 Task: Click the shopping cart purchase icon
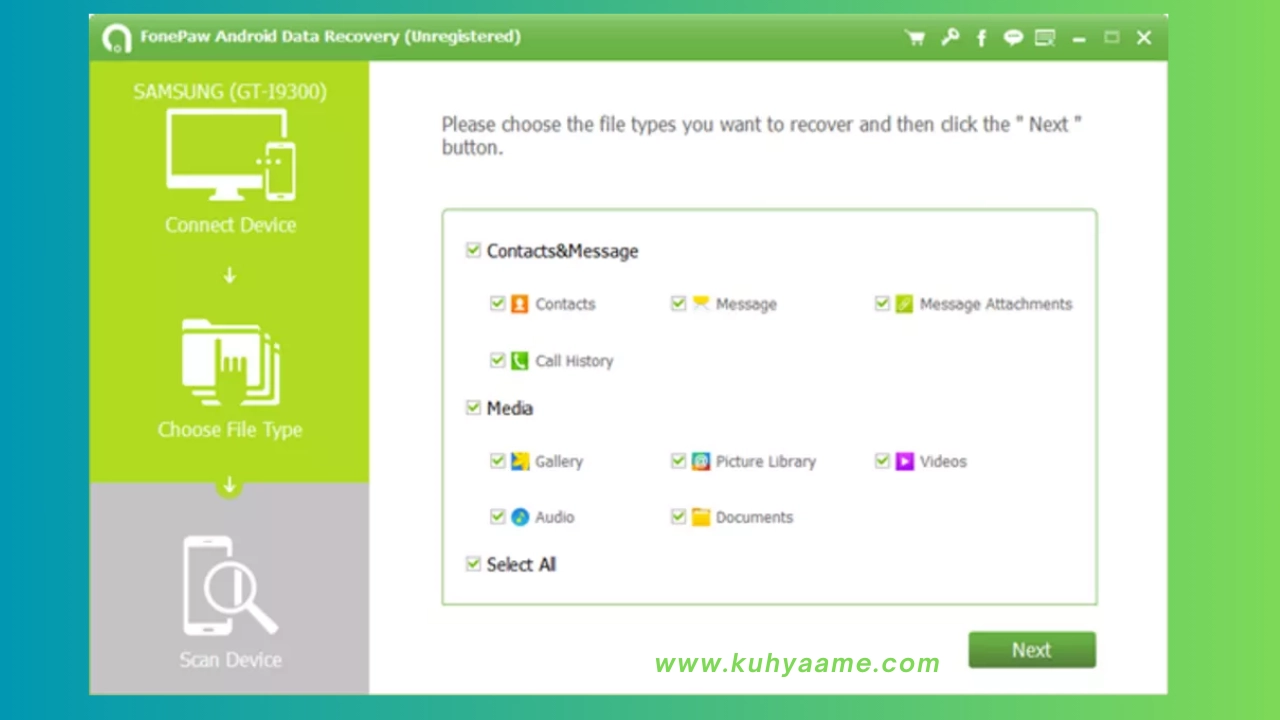[x=914, y=38]
